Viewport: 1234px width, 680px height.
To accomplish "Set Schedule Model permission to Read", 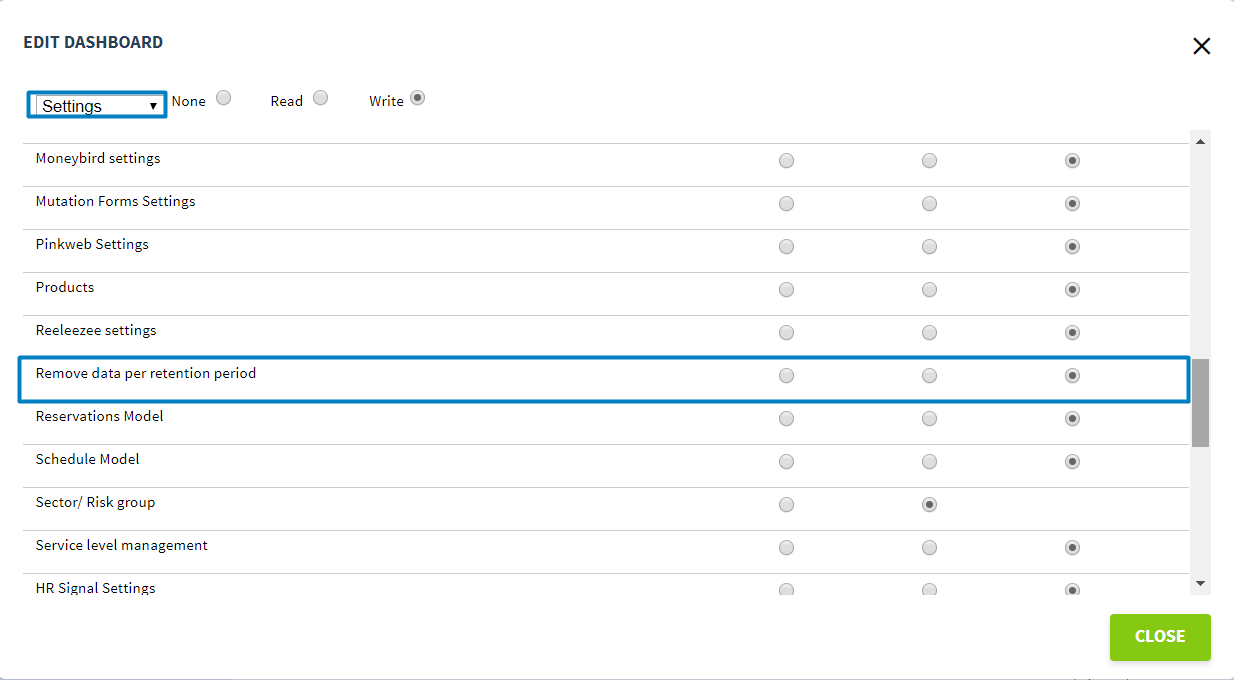I will click(x=929, y=461).
